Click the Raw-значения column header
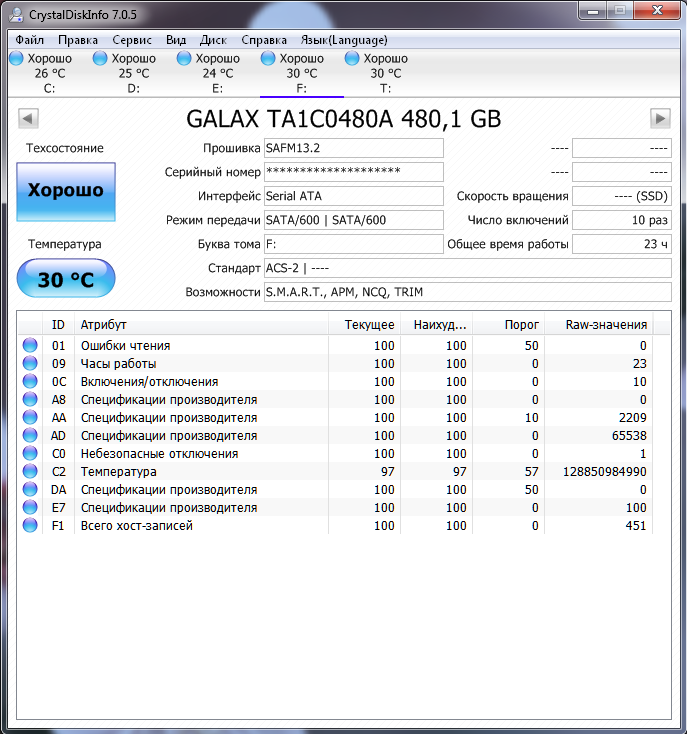The height and width of the screenshot is (734, 687). click(x=599, y=324)
